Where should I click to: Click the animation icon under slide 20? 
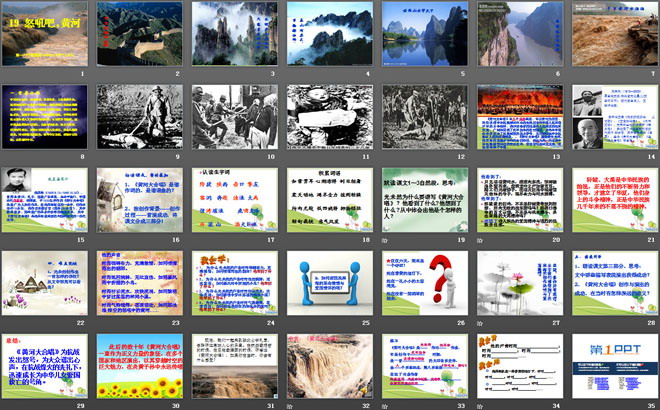coord(480,241)
